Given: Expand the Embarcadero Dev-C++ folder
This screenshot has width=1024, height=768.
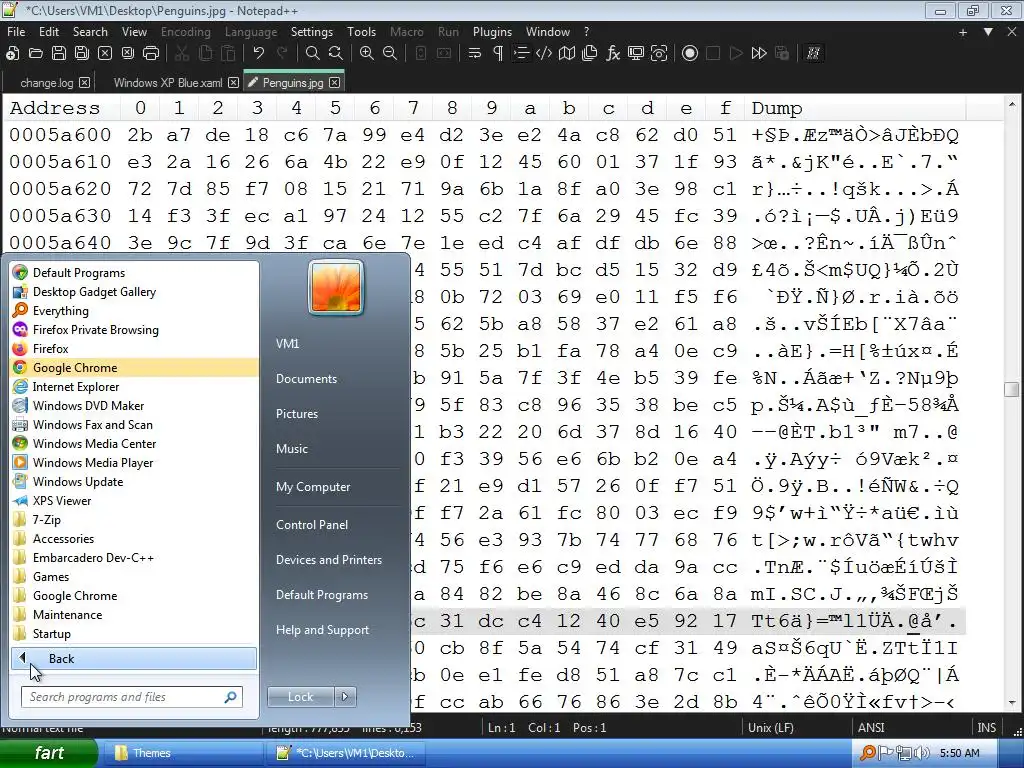Looking at the screenshot, I should coord(134,558).
